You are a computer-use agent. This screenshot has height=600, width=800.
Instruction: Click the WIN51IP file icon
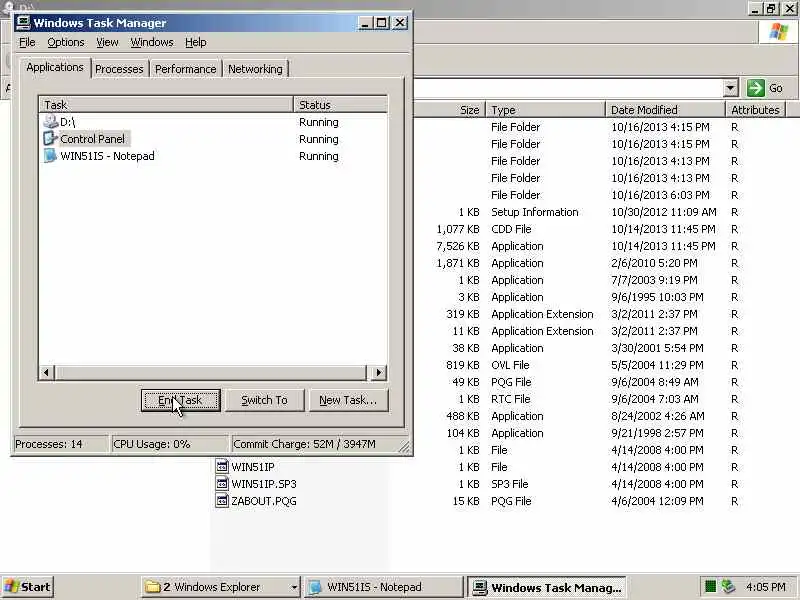point(222,466)
